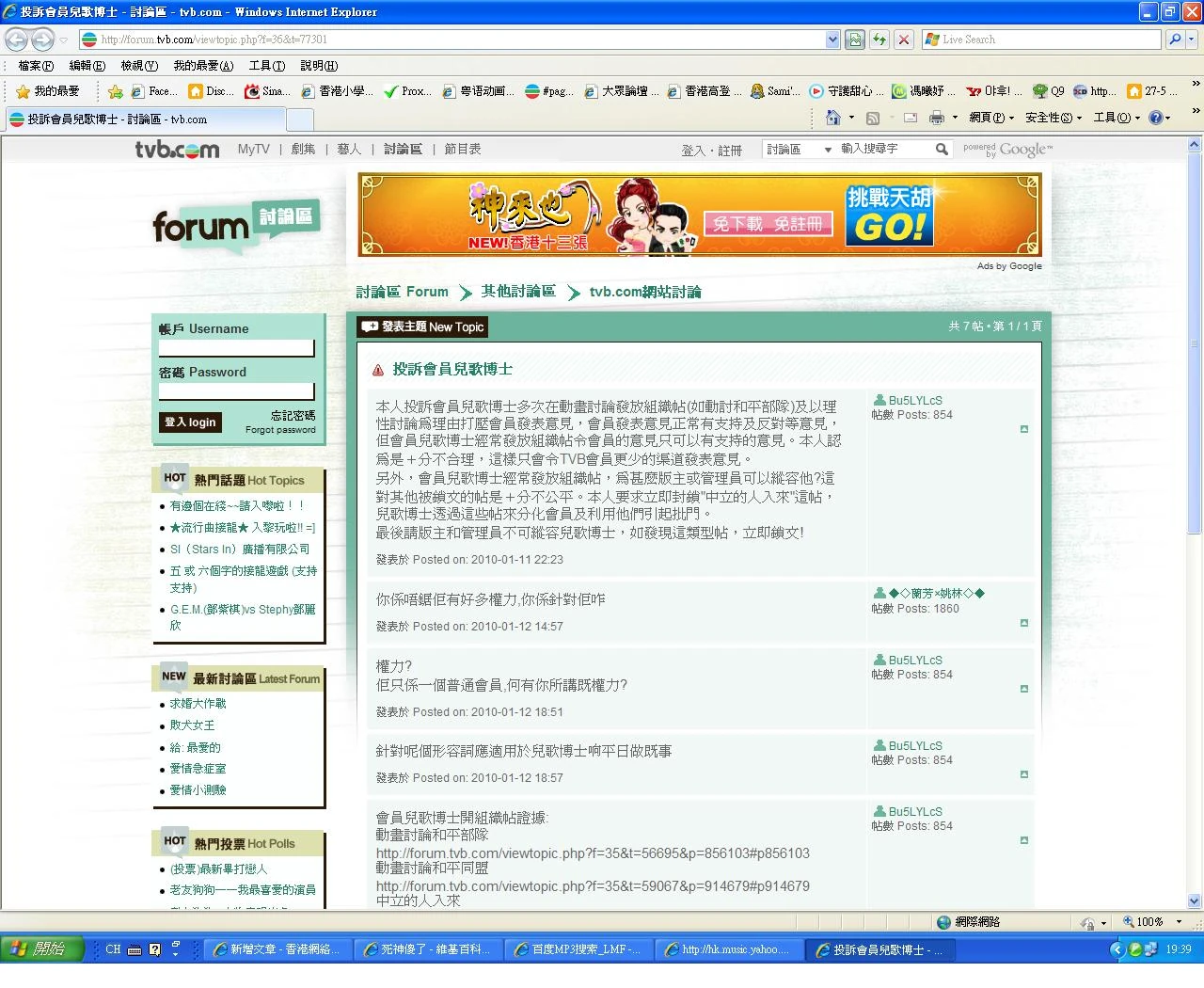Refresh the page with the green arrows icon

click(879, 40)
